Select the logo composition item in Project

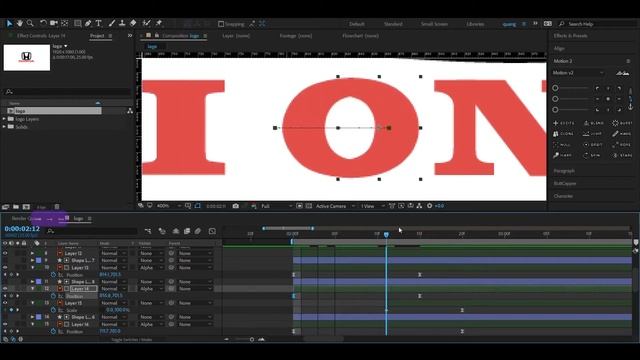click(x=54, y=111)
